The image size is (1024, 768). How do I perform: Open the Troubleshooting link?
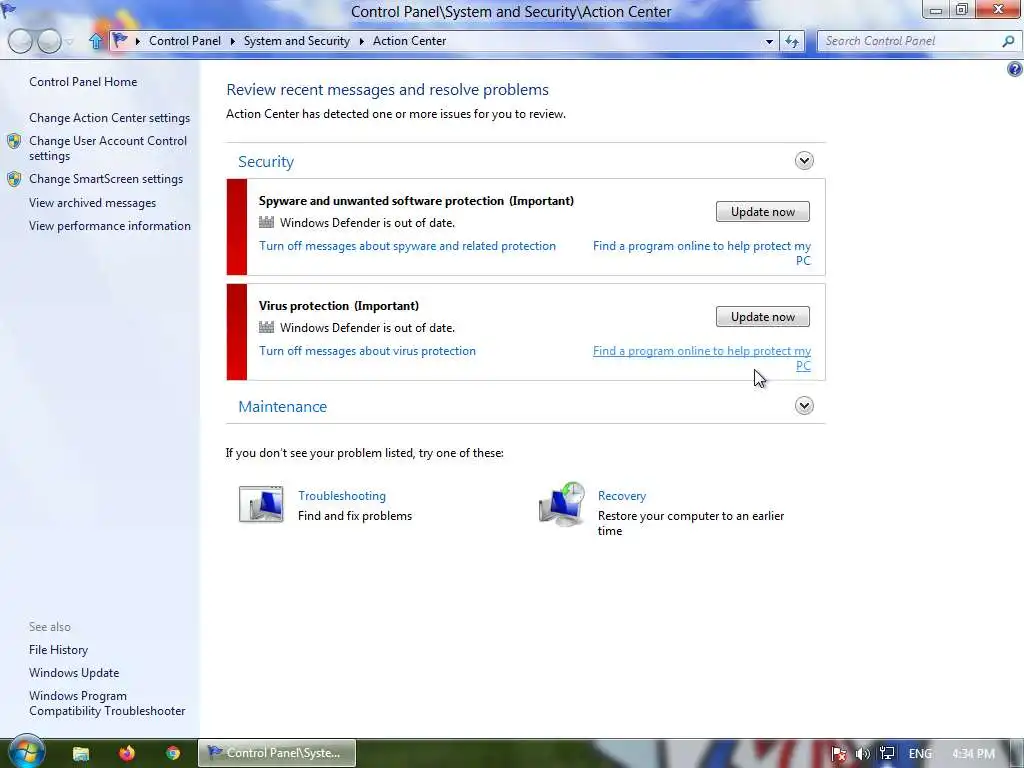(342, 496)
